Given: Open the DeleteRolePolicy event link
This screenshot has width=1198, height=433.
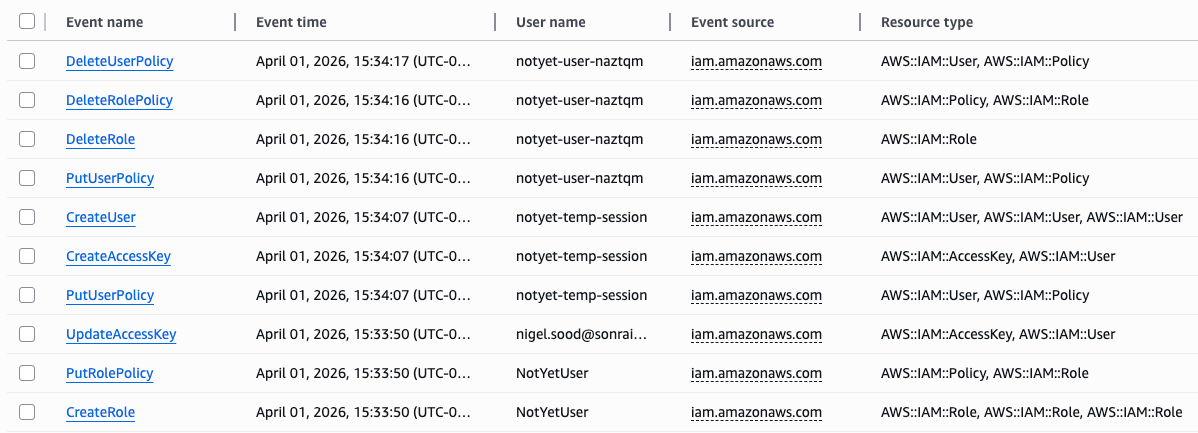Looking at the screenshot, I should (x=119, y=100).
